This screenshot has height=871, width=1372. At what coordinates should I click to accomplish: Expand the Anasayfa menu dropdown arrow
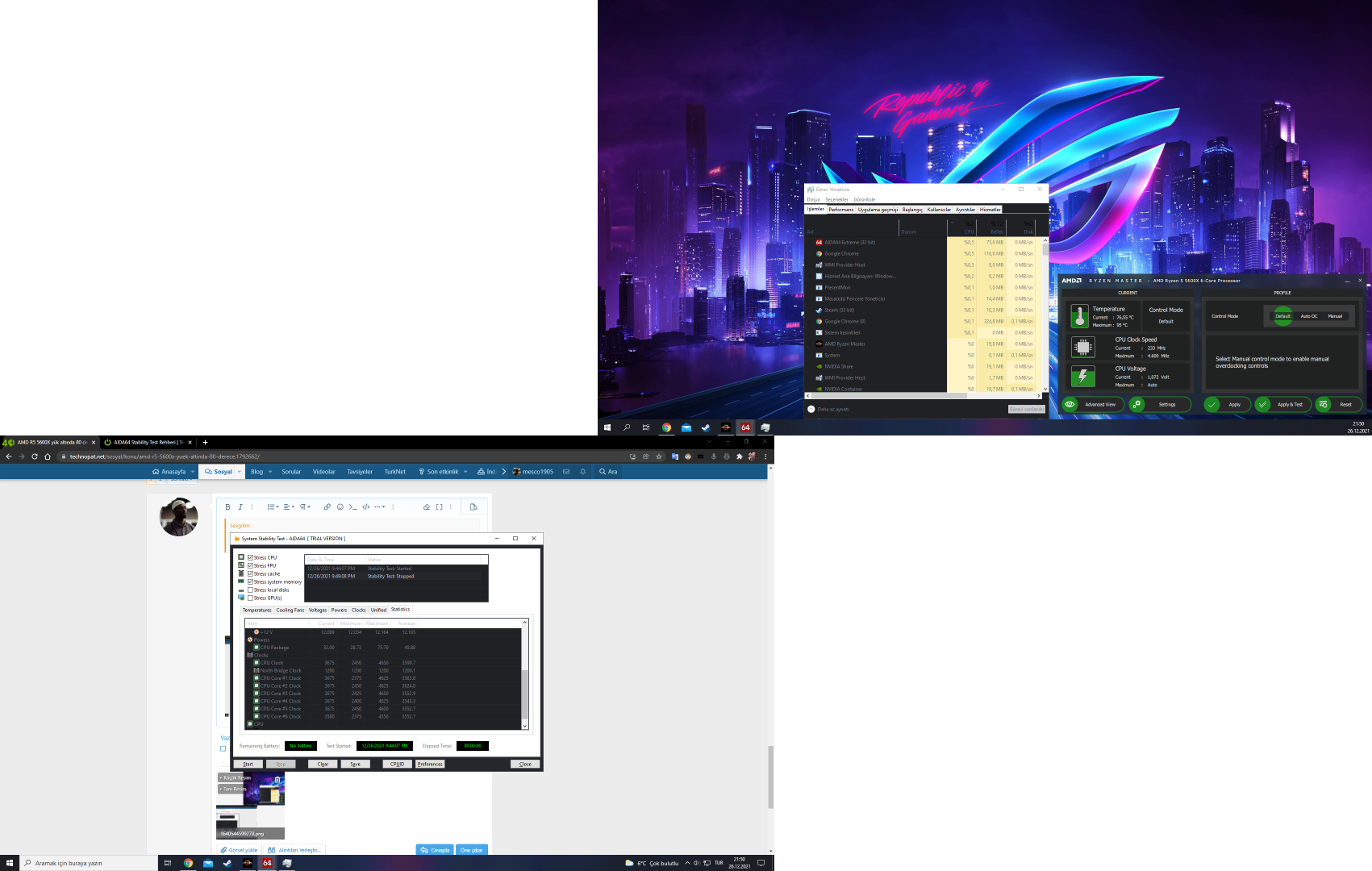(x=193, y=472)
